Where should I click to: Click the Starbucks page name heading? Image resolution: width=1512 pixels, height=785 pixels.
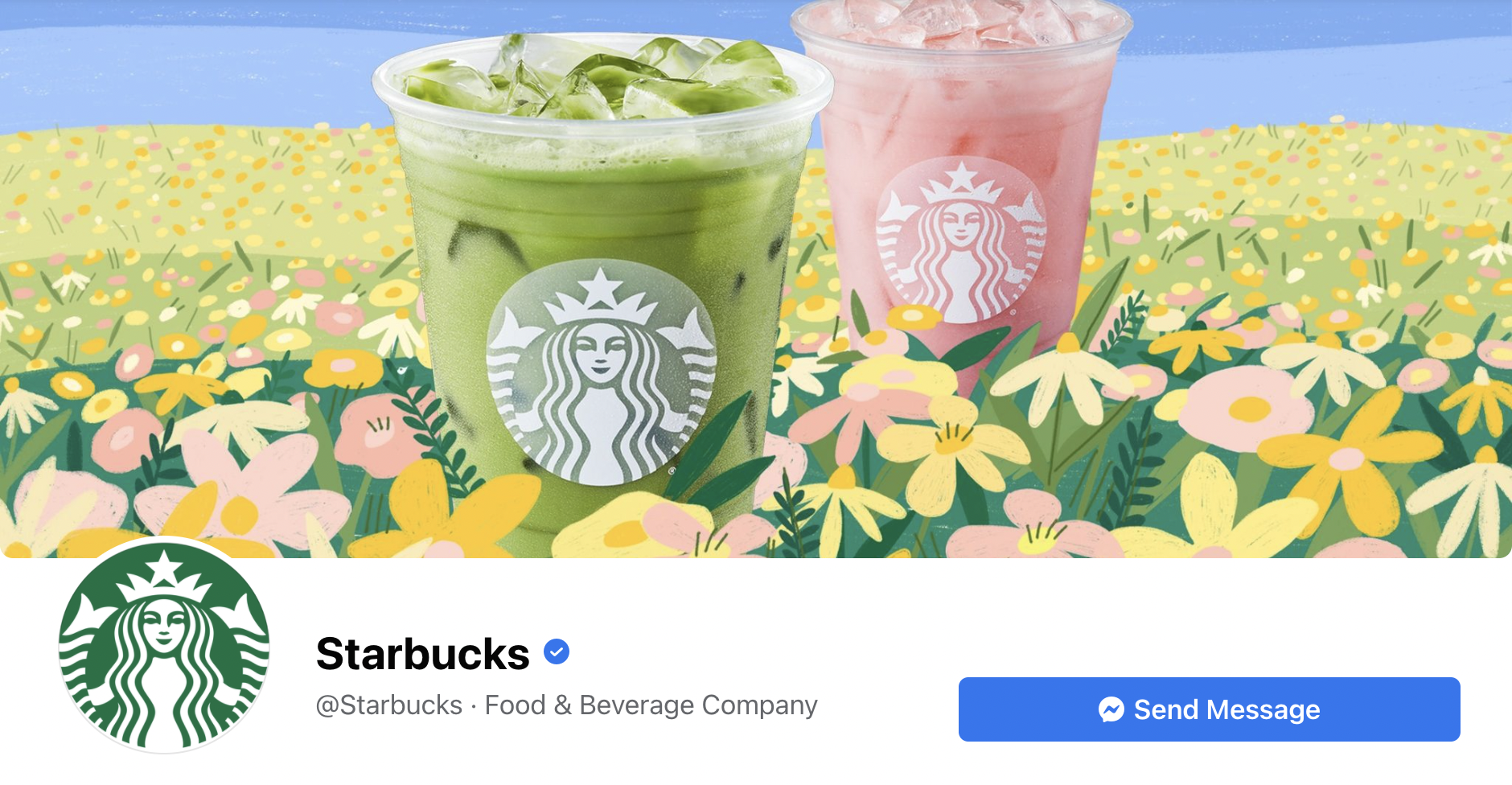422,653
